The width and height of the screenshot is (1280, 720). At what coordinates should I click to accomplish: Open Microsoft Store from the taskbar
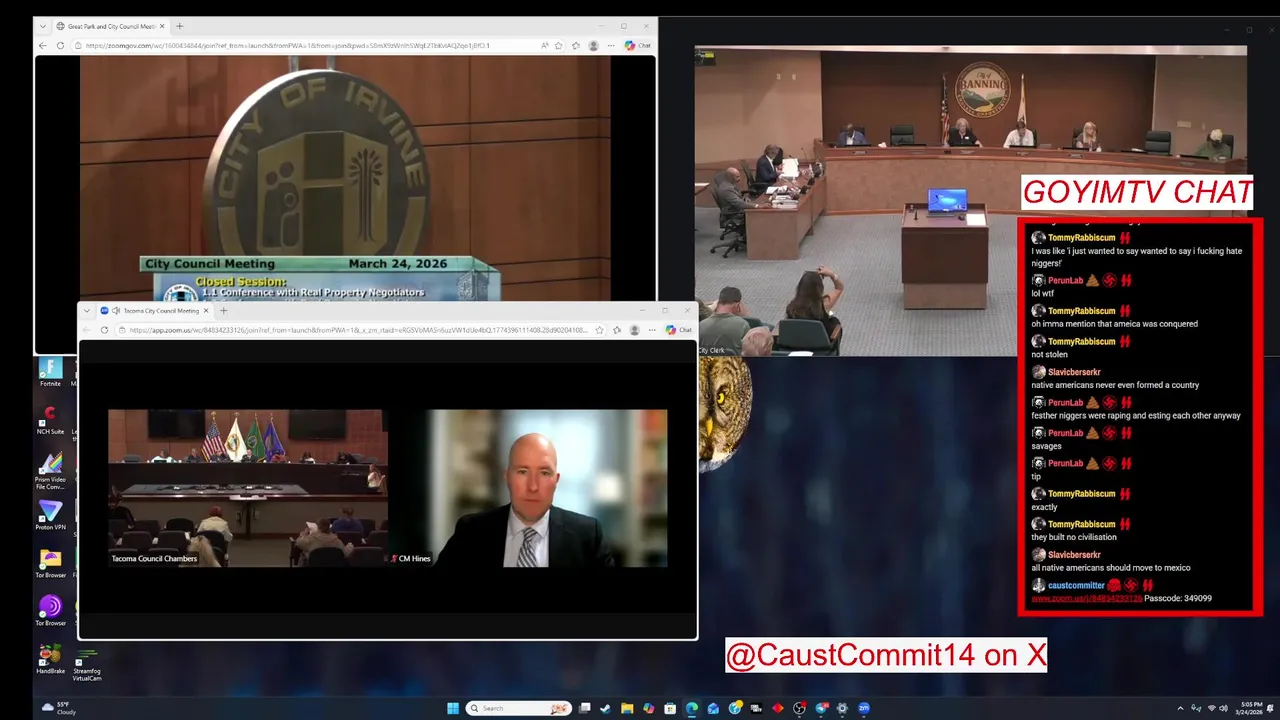tap(670, 708)
